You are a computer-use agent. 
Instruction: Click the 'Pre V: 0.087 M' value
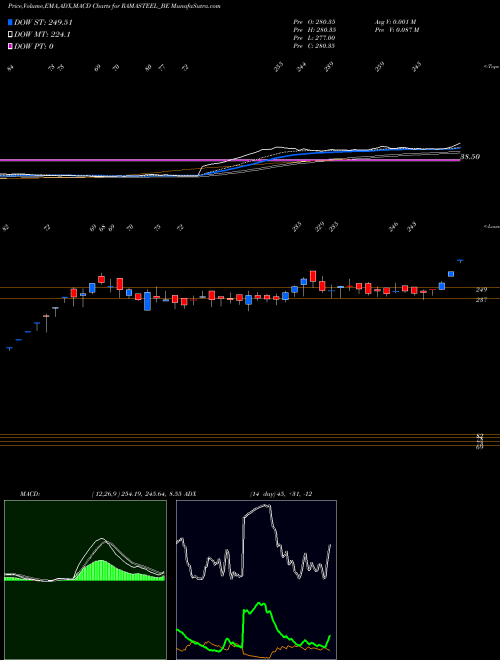(396, 30)
